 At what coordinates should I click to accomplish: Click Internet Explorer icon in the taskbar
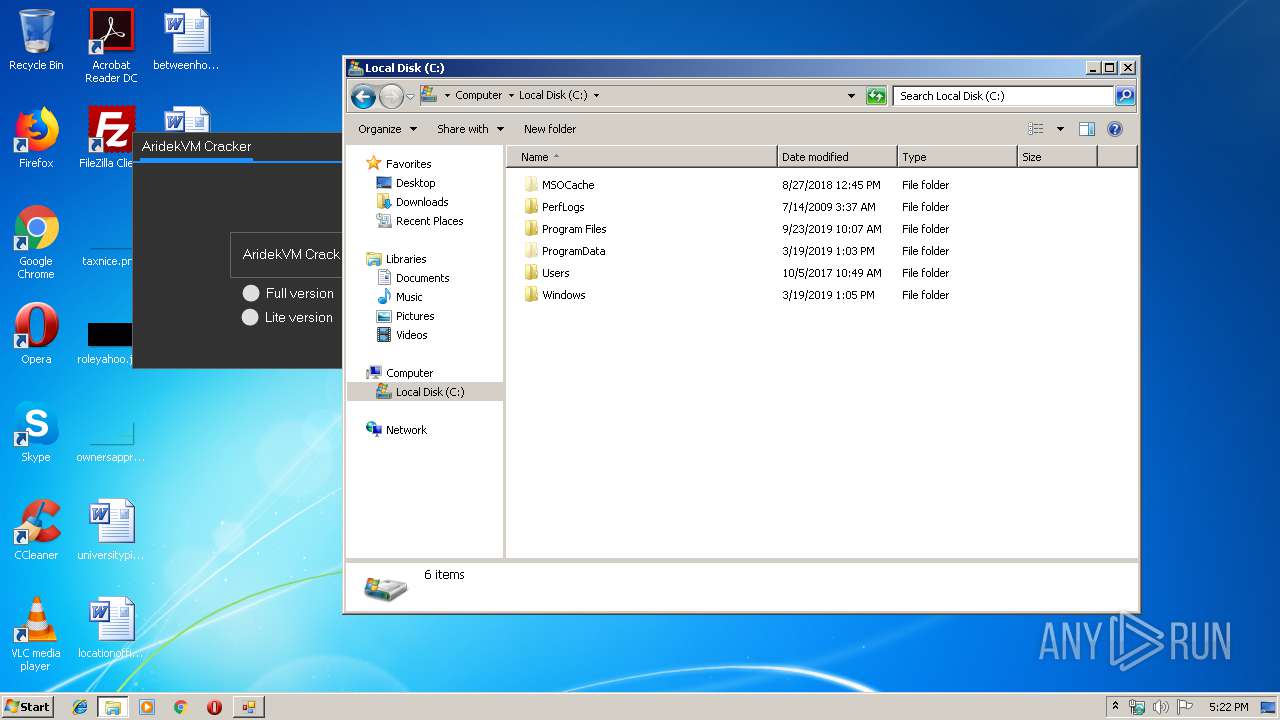coord(80,707)
